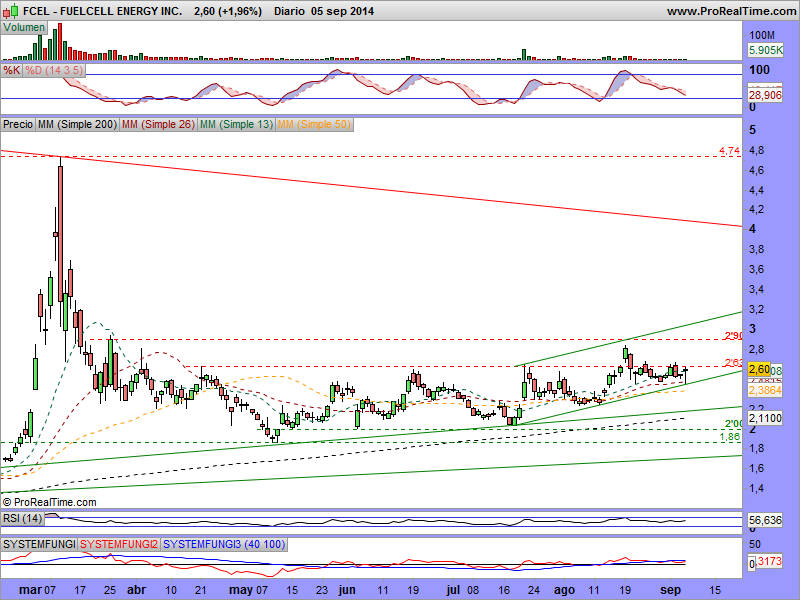
Task: Click the 2'63 resistance level label
Action: (x=734, y=363)
